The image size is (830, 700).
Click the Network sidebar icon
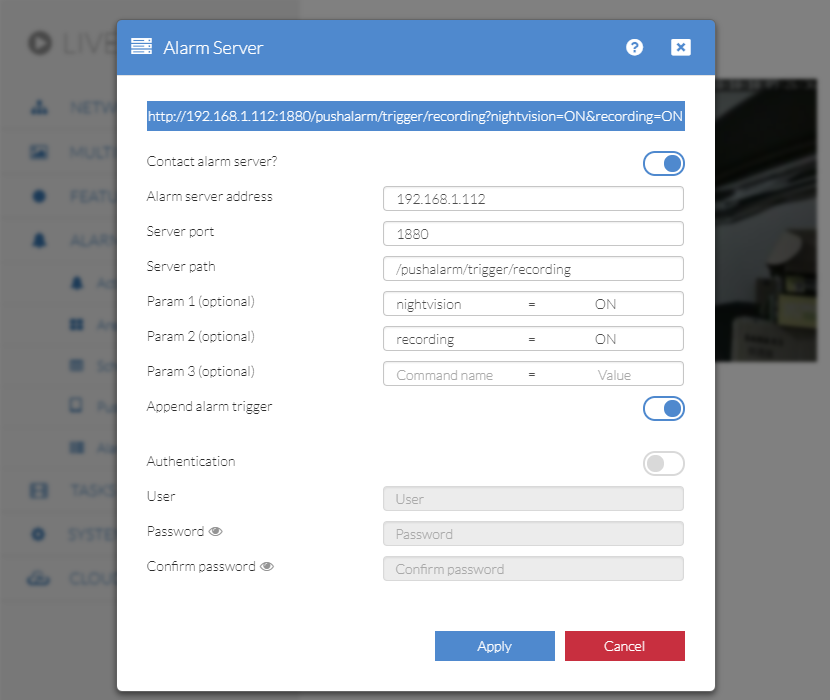point(40,107)
